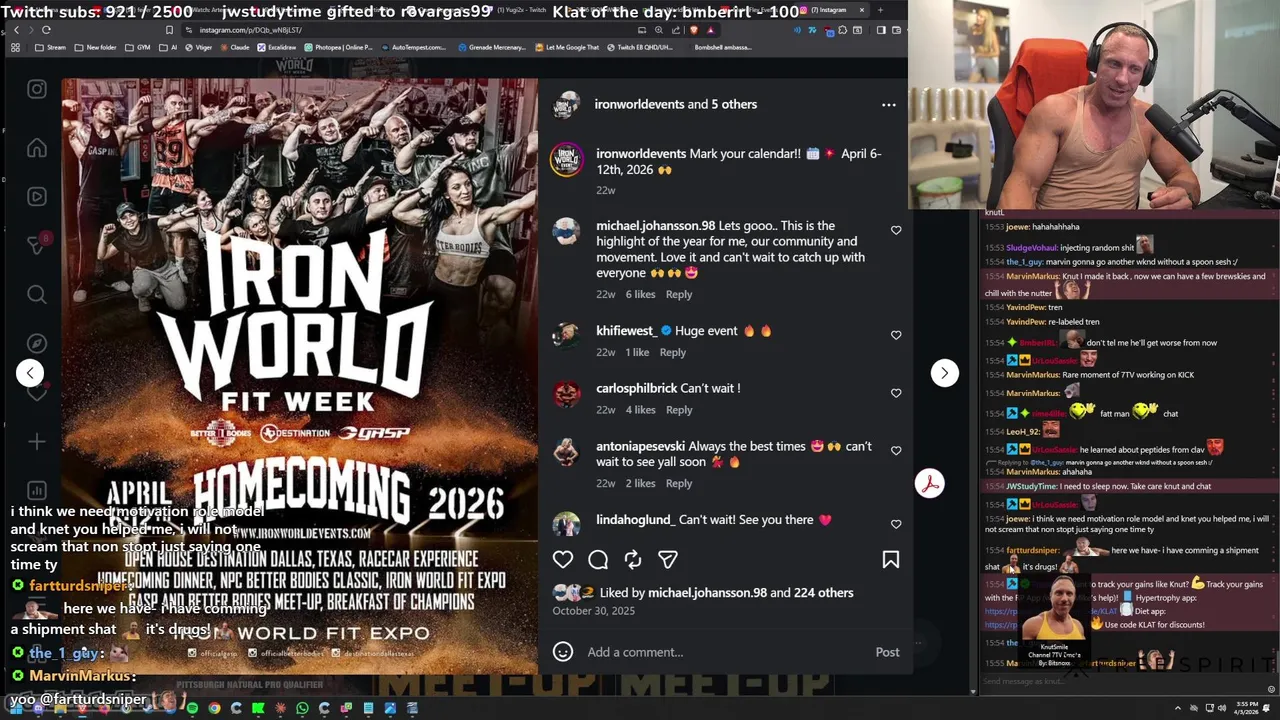Open the Grenade Mercenary bookmark

click(x=494, y=47)
